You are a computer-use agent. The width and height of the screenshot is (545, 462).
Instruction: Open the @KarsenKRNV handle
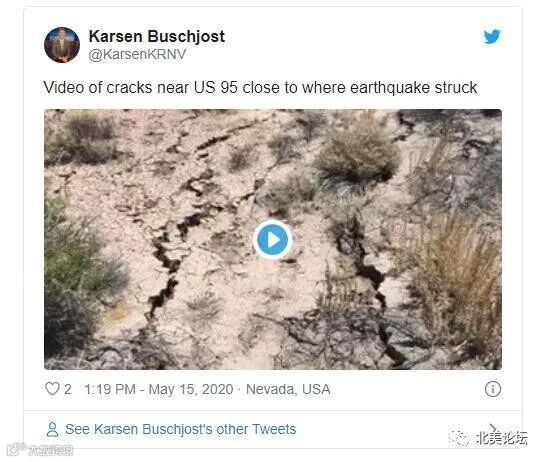(137, 55)
